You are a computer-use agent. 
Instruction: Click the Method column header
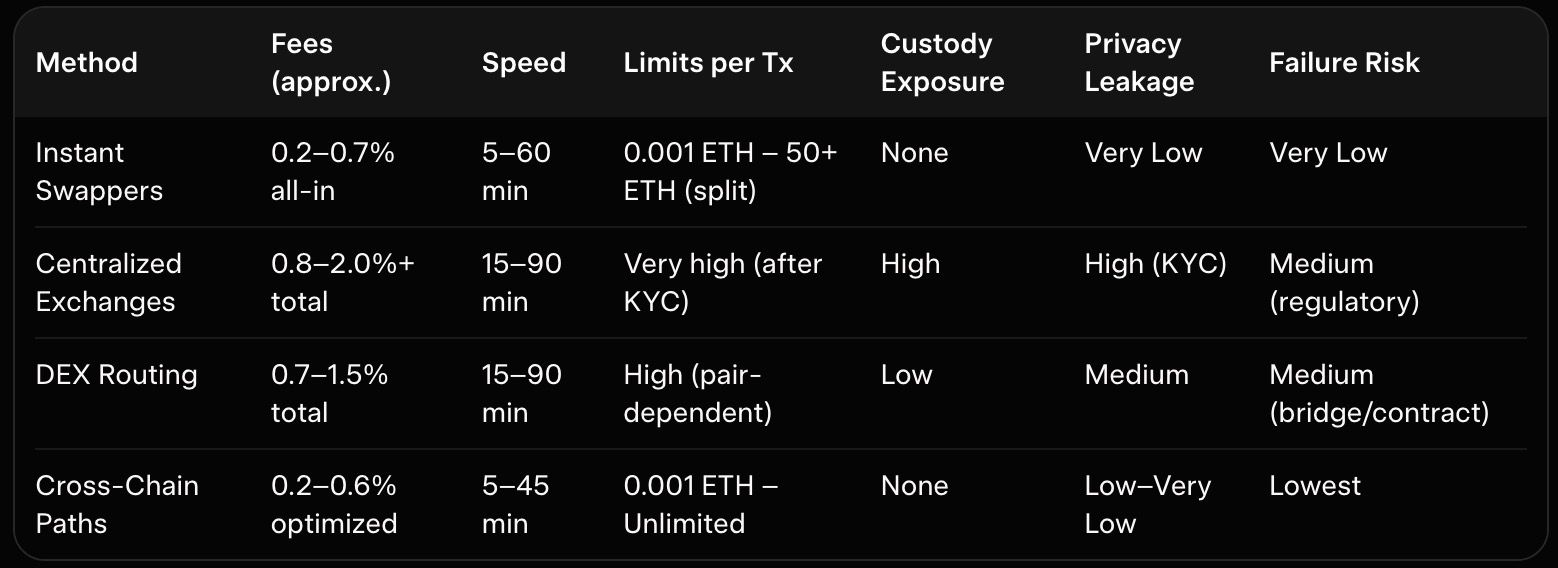point(86,63)
